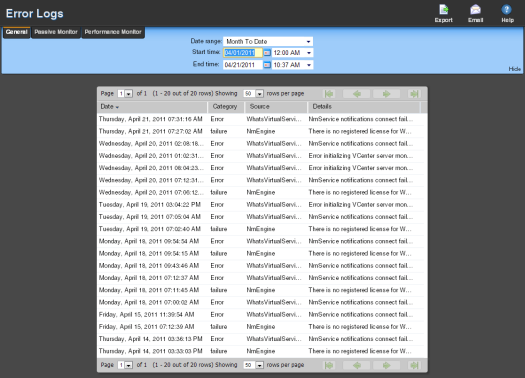
Task: Click the Export icon
Action: [x=444, y=13]
